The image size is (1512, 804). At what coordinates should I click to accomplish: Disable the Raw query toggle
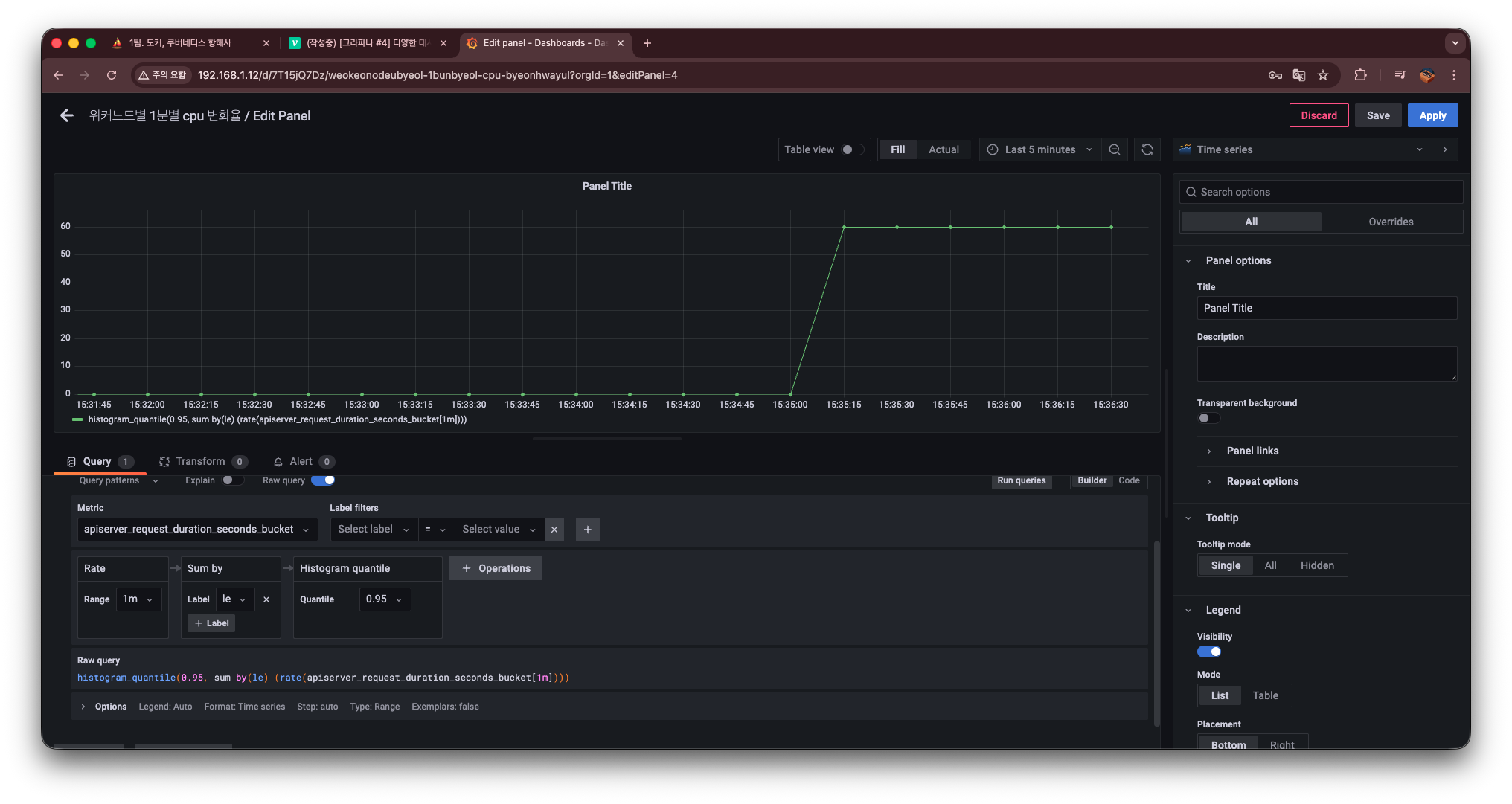323,480
